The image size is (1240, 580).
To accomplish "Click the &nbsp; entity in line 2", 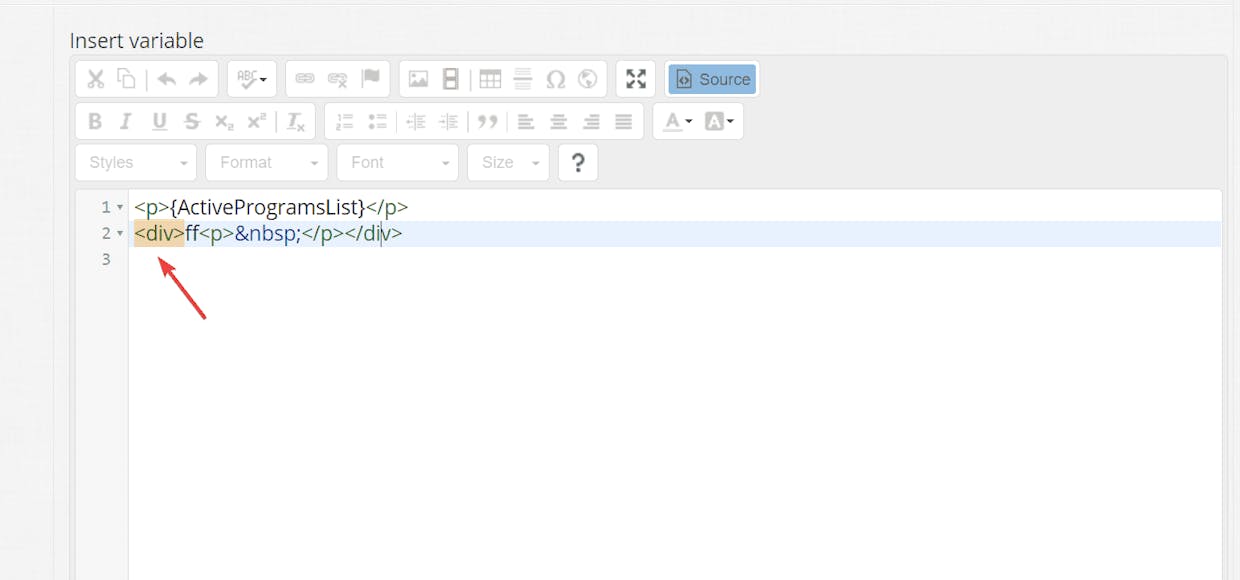I will tap(268, 234).
